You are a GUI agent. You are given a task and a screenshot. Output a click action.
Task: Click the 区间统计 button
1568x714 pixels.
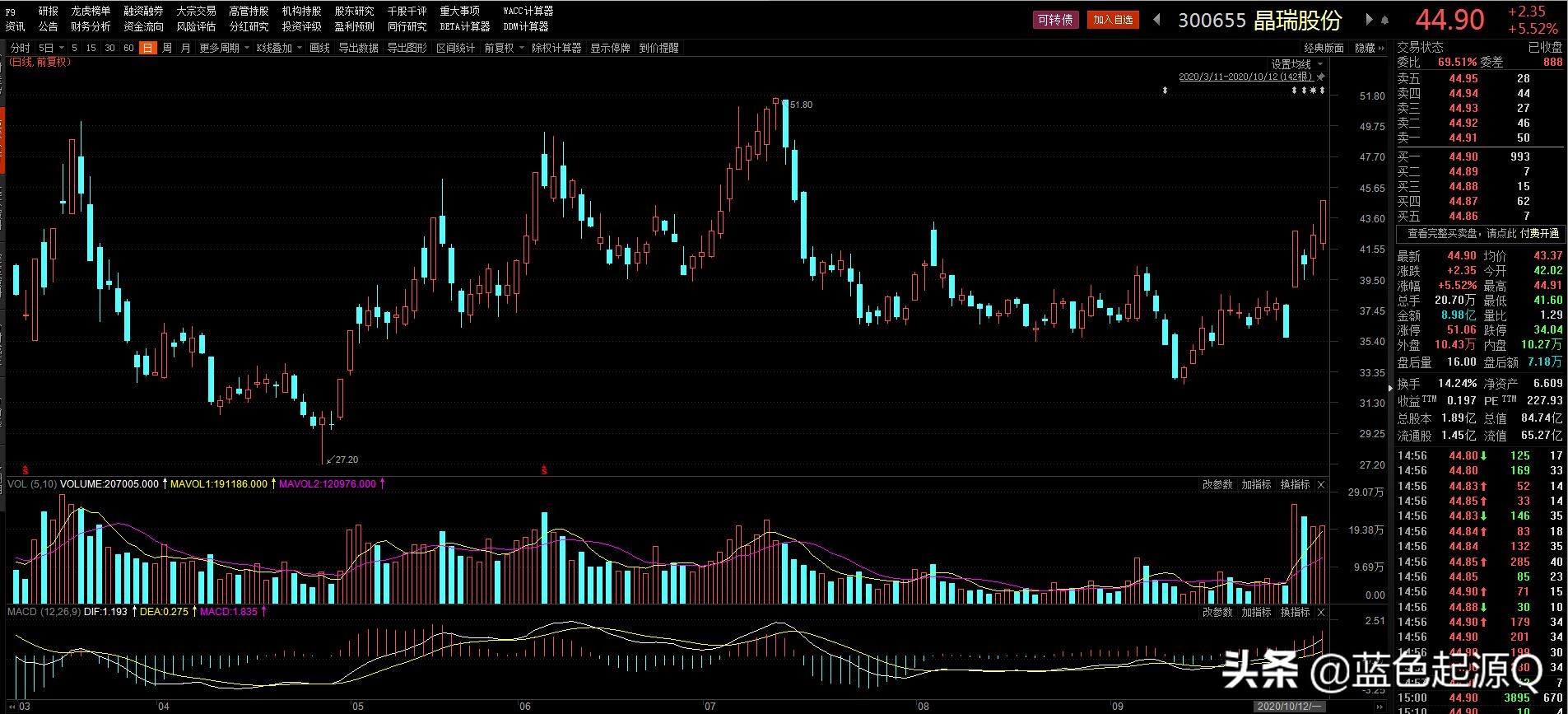coord(455,48)
